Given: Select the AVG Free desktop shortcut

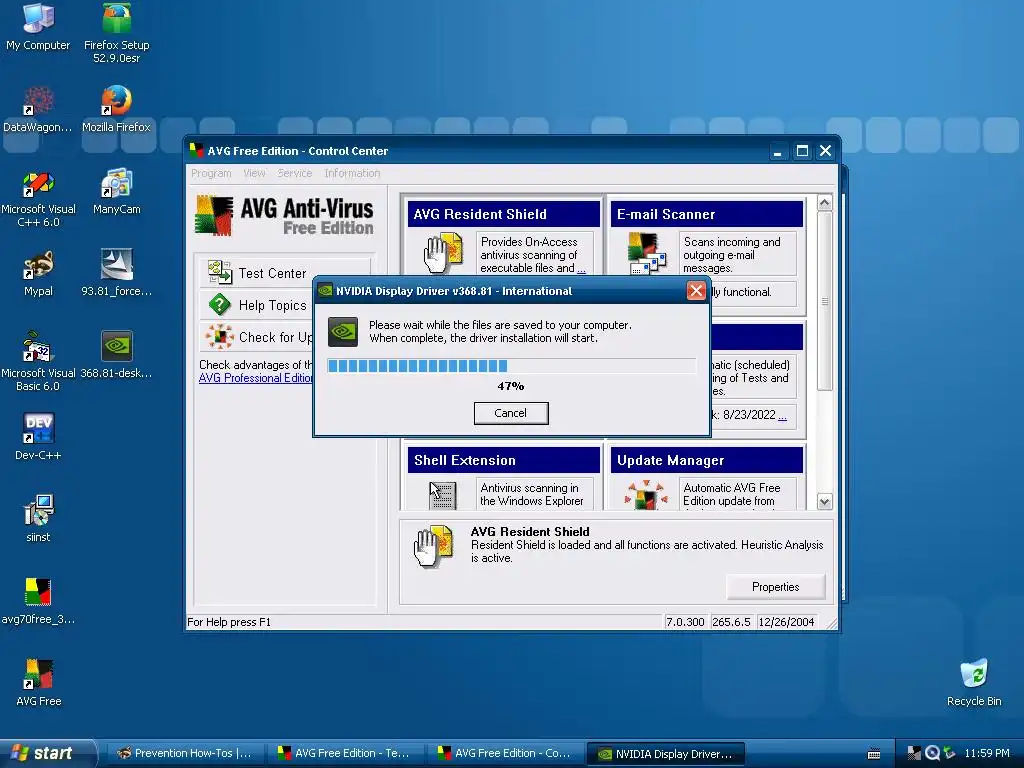Looking at the screenshot, I should [38, 683].
